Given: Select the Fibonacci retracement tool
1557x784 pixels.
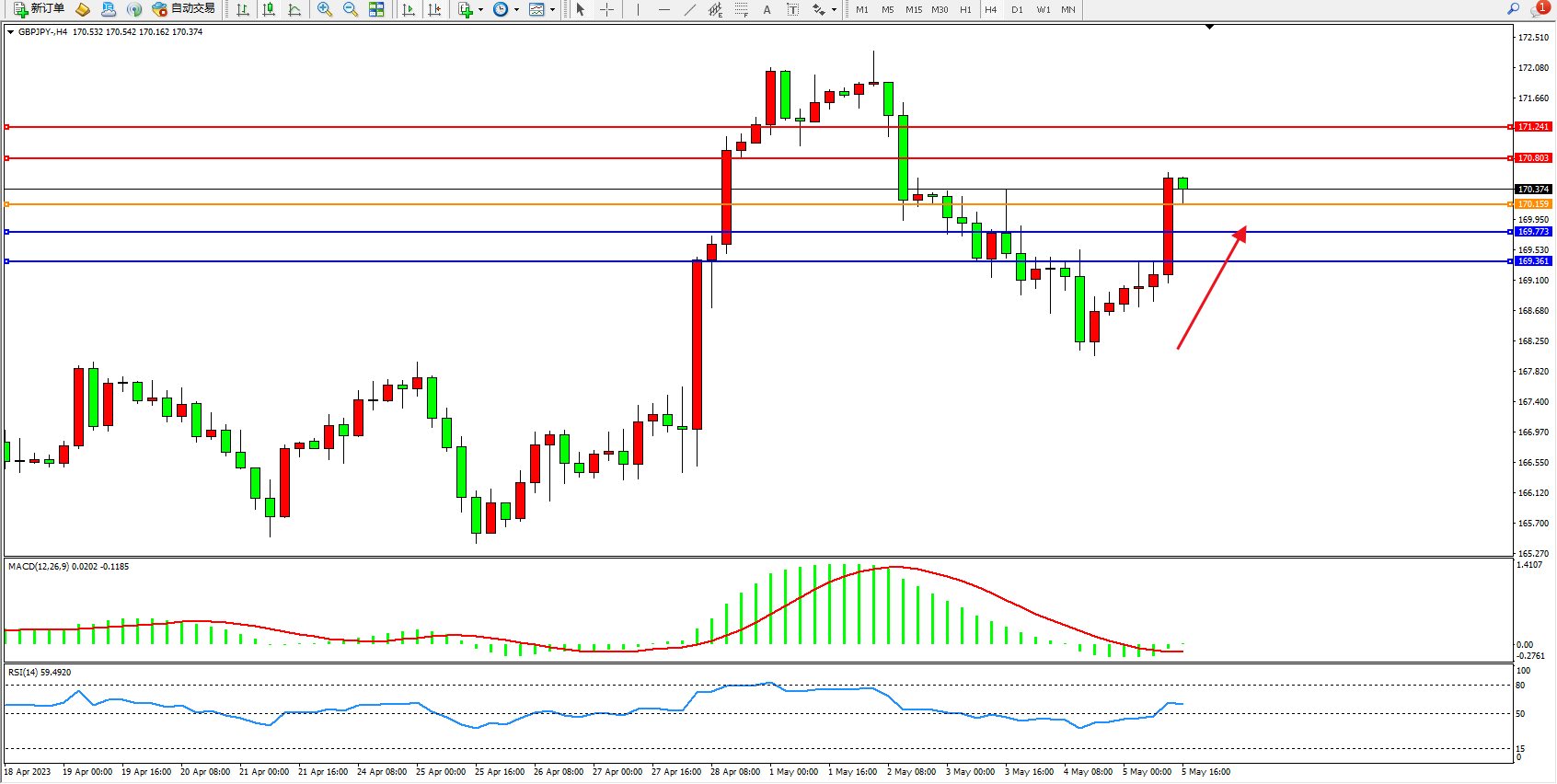Looking at the screenshot, I should (x=742, y=9).
